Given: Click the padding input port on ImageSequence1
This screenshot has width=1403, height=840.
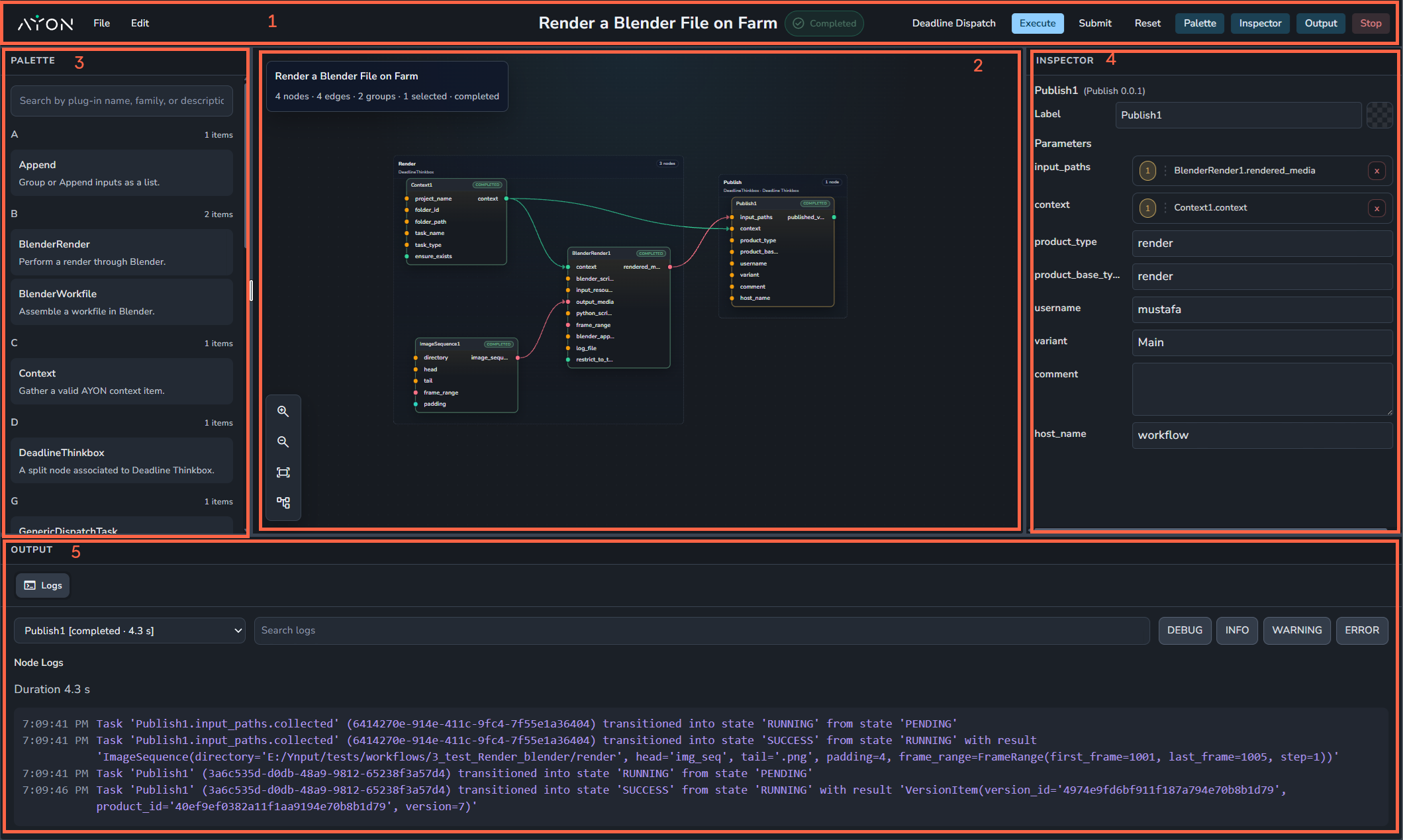Looking at the screenshot, I should click(x=416, y=404).
